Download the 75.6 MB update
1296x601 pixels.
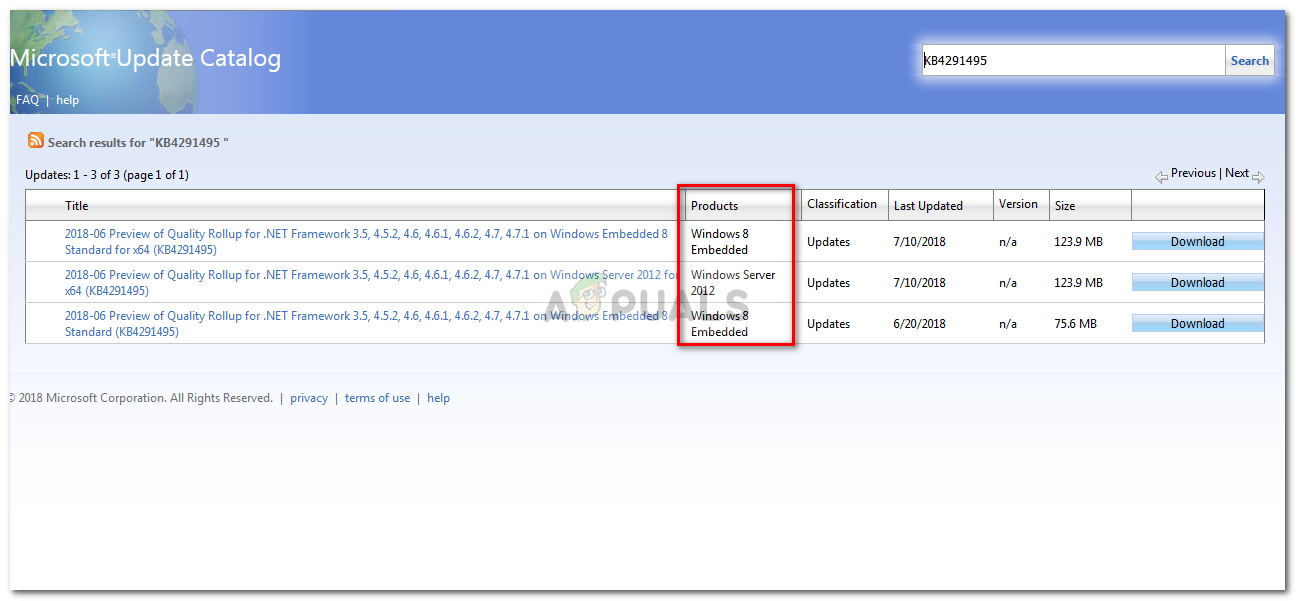pyautogui.click(x=1198, y=324)
